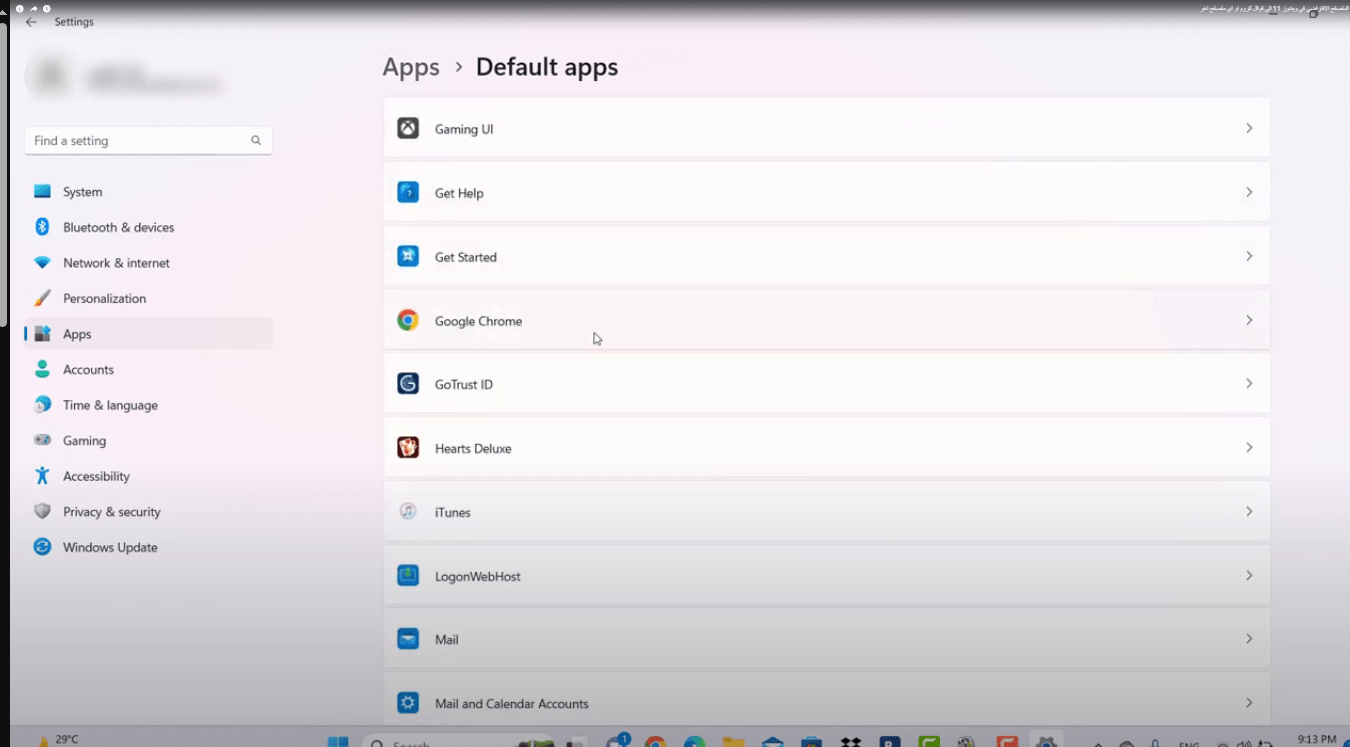Click the Google Chrome logo icon
Screen dimensions: 1350x747
click(408, 320)
